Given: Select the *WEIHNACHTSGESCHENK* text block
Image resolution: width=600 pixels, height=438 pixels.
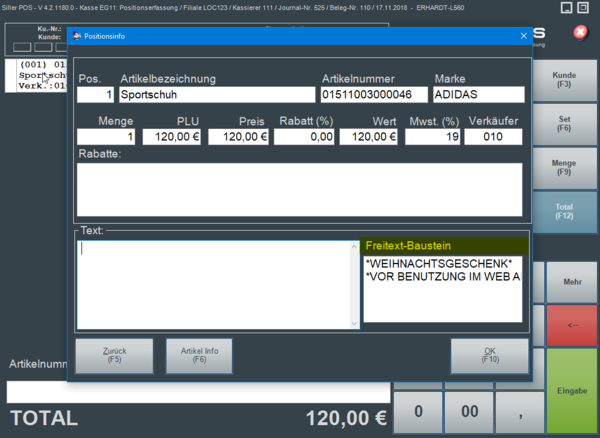Looking at the screenshot, I should point(439,262).
